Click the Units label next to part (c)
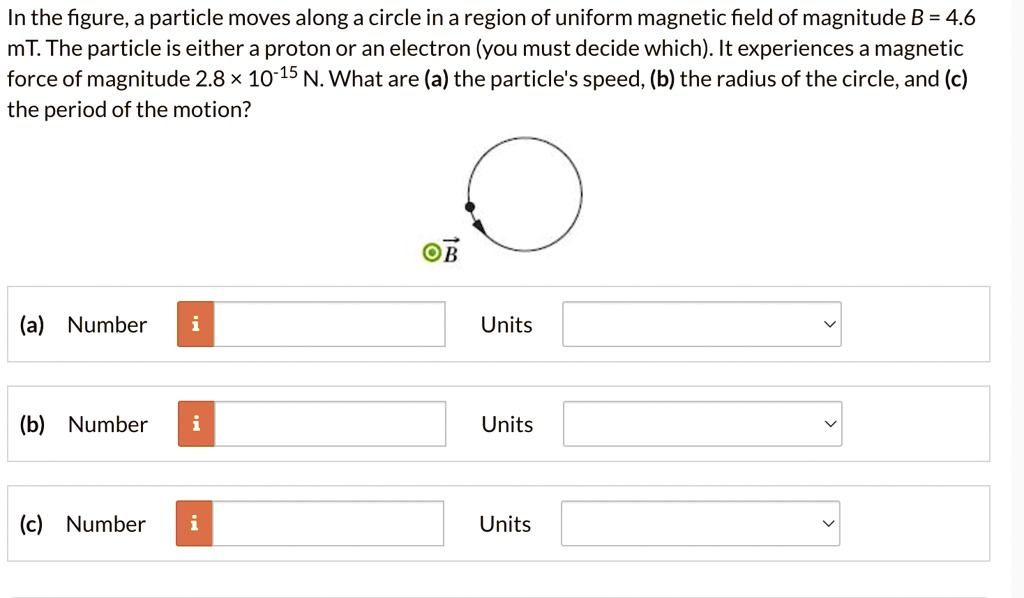Screen dimensions: 1024x598 tap(506, 523)
